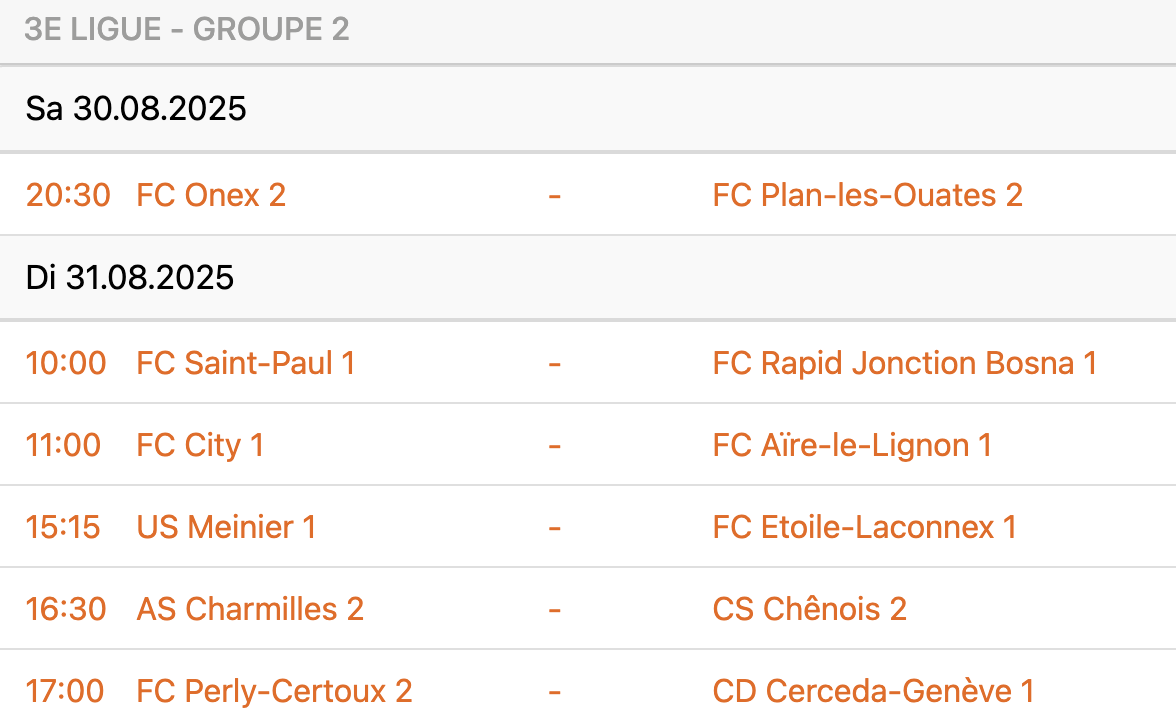The image size is (1176, 726).
Task: Select the 20:30 kickoff time link
Action: (68, 195)
